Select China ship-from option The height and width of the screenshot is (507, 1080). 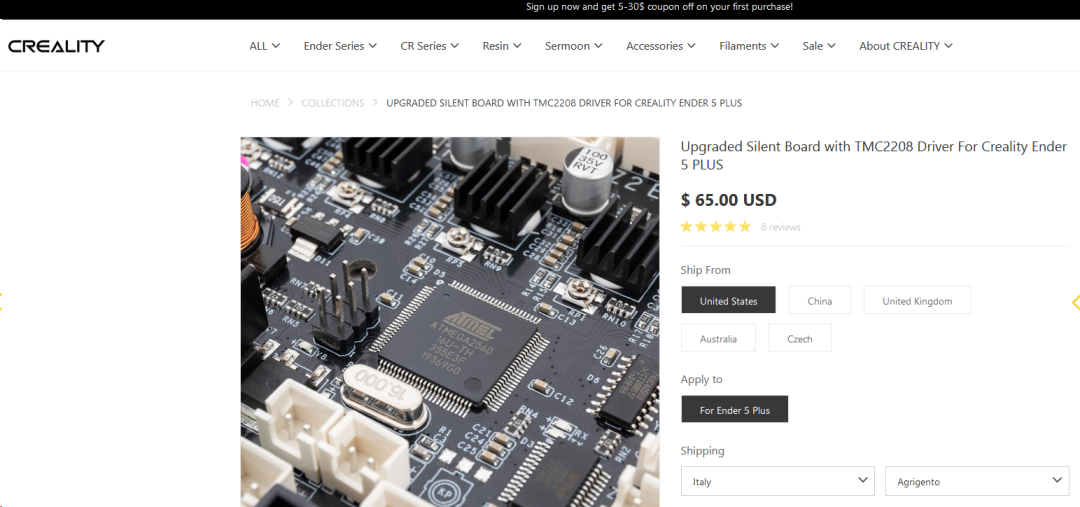(820, 300)
